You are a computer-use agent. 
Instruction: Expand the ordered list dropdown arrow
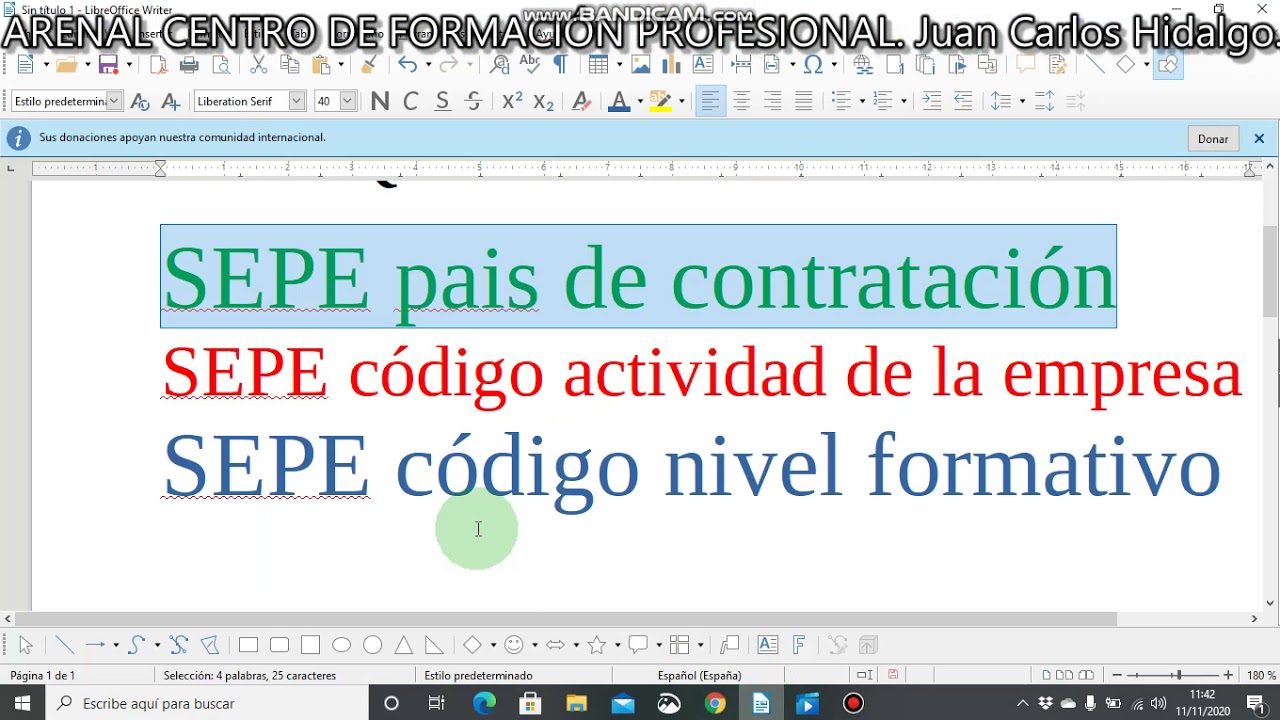[903, 101]
